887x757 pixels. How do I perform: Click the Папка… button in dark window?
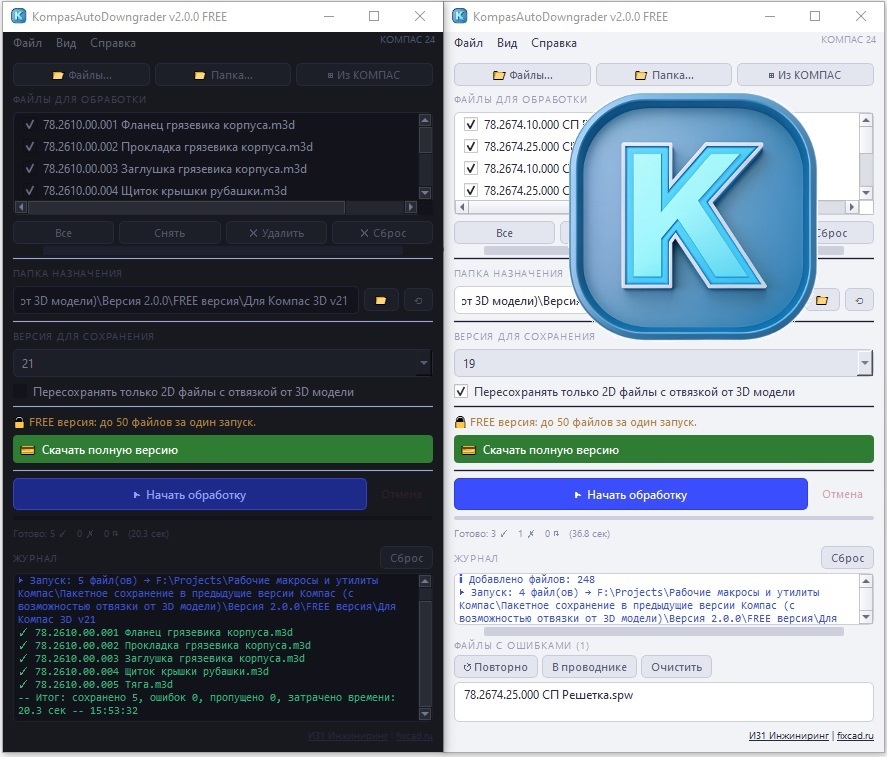point(223,75)
